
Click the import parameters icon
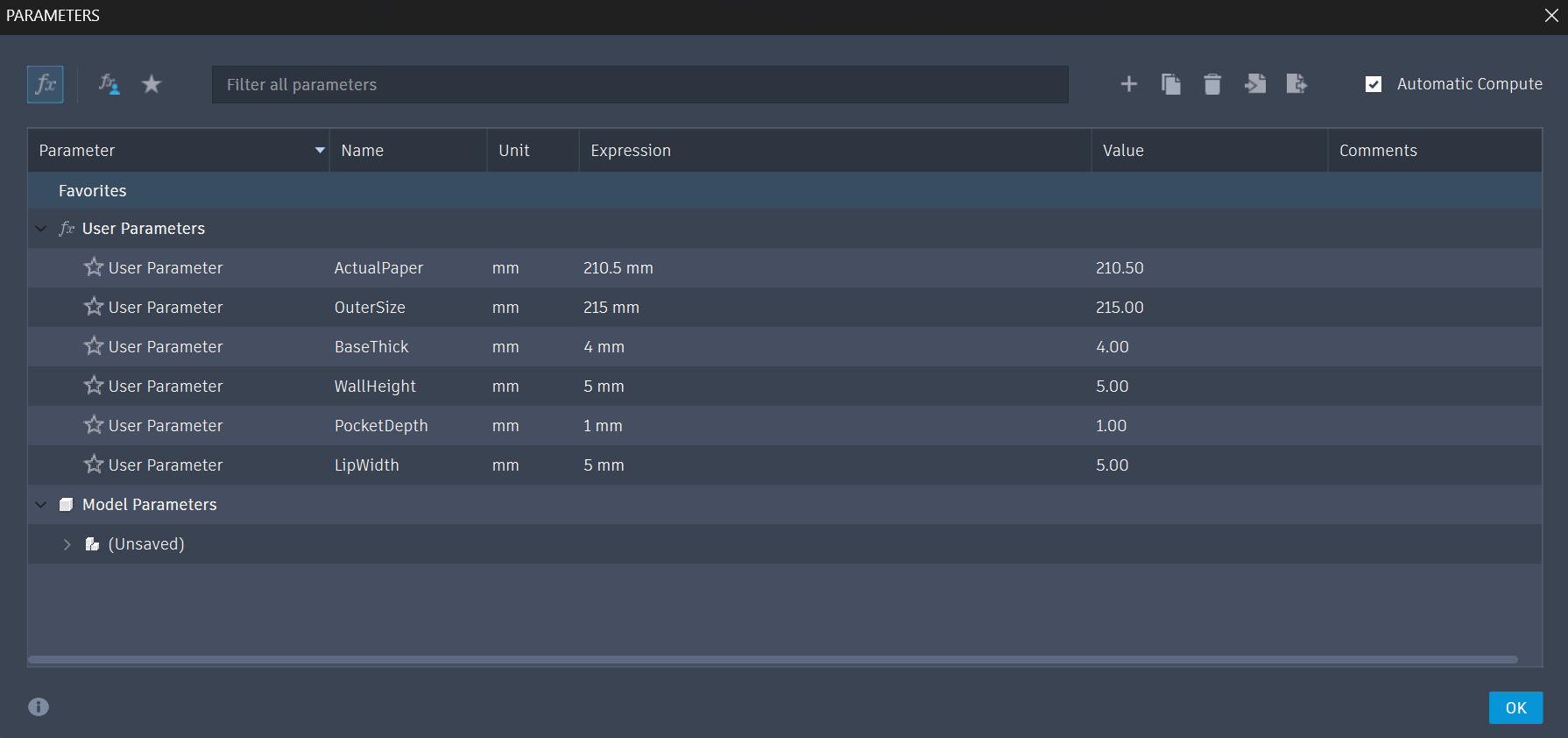pyautogui.click(x=1255, y=84)
